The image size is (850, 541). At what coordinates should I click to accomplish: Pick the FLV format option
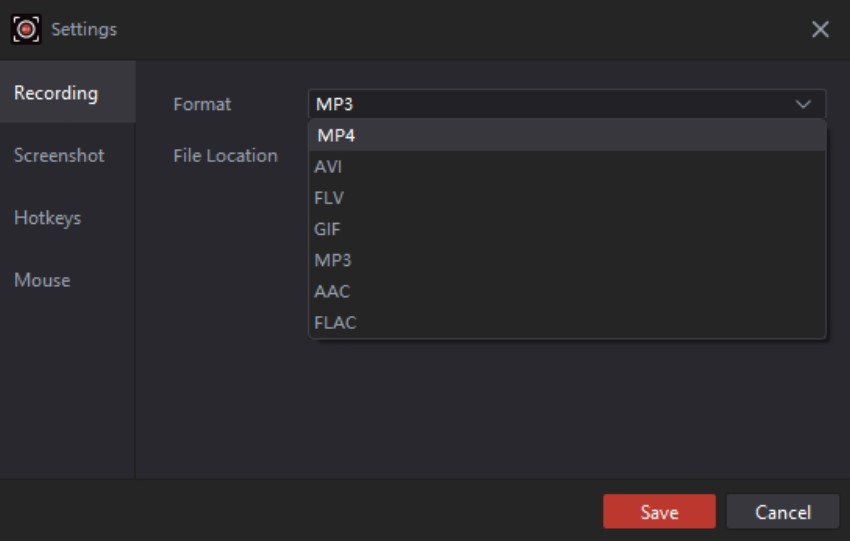328,198
